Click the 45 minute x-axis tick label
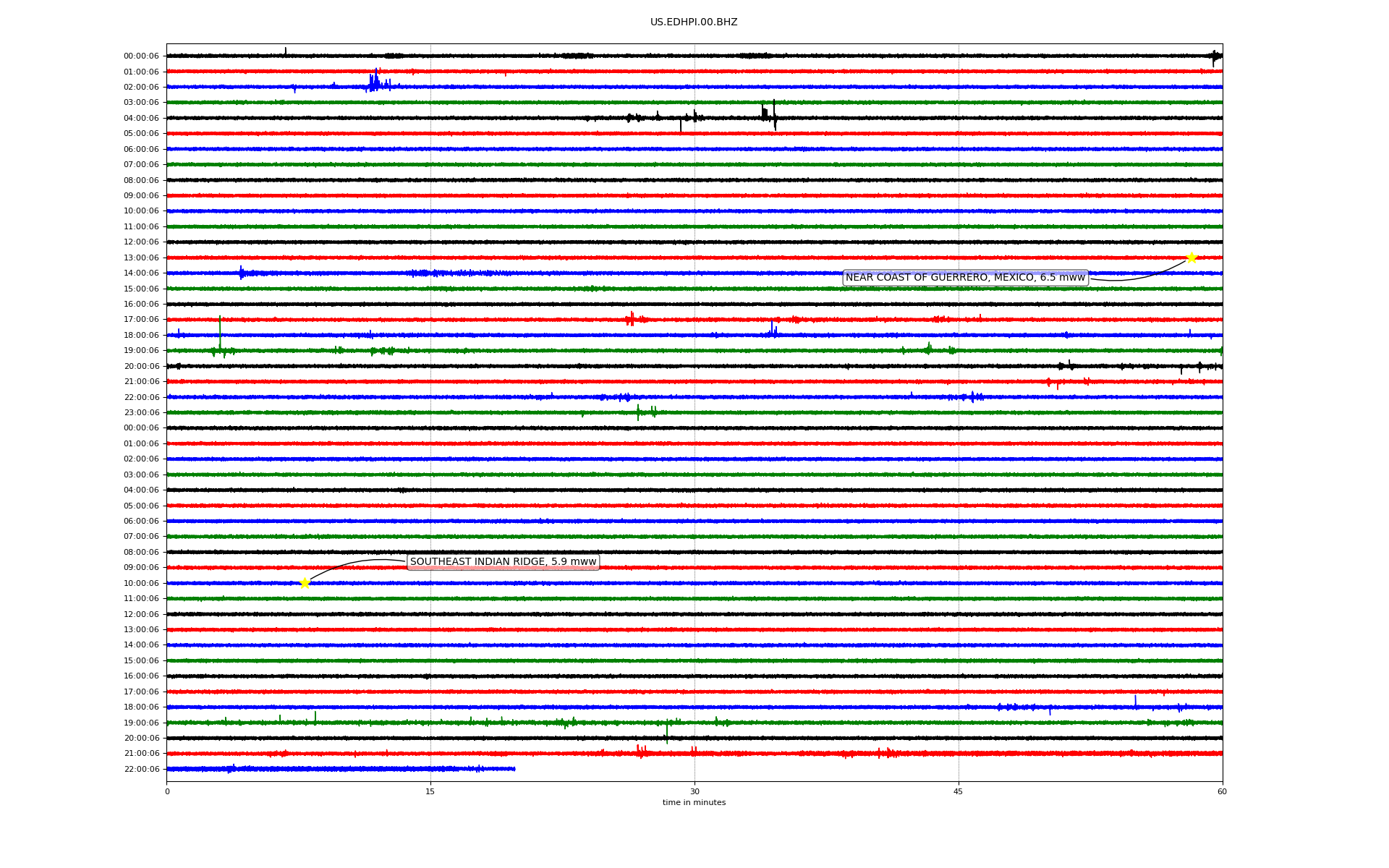This screenshot has height=868, width=1389. [959, 791]
